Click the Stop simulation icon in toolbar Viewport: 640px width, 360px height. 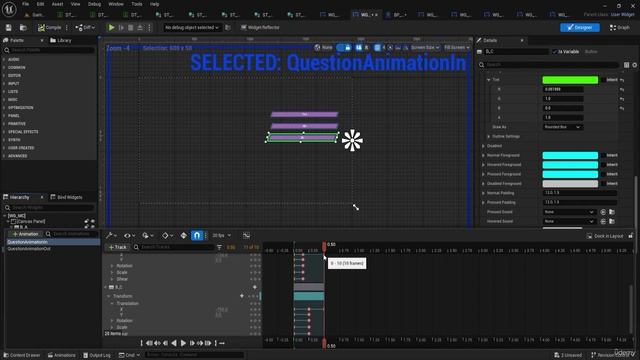tap(131, 27)
